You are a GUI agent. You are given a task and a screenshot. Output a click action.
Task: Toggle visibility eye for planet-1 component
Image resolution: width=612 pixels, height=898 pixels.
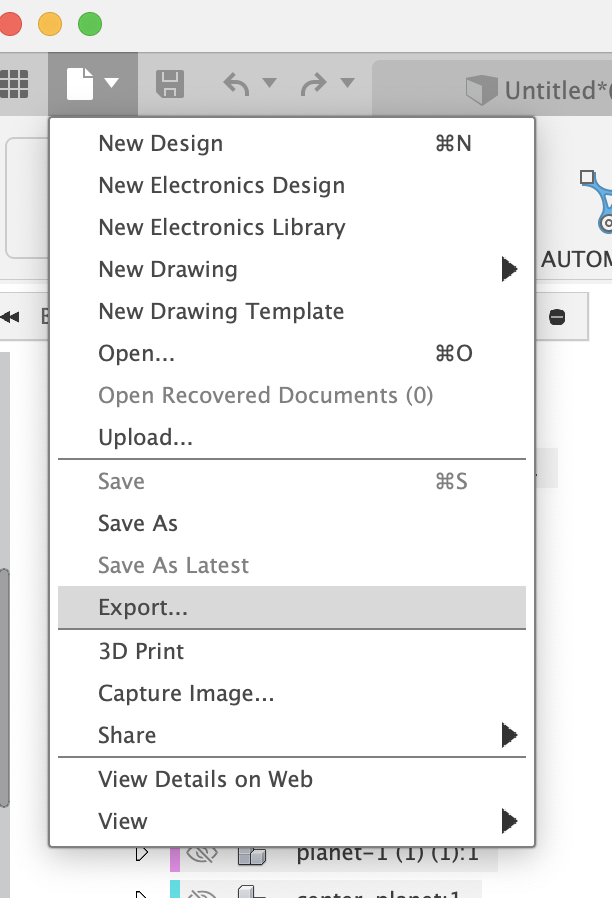203,855
